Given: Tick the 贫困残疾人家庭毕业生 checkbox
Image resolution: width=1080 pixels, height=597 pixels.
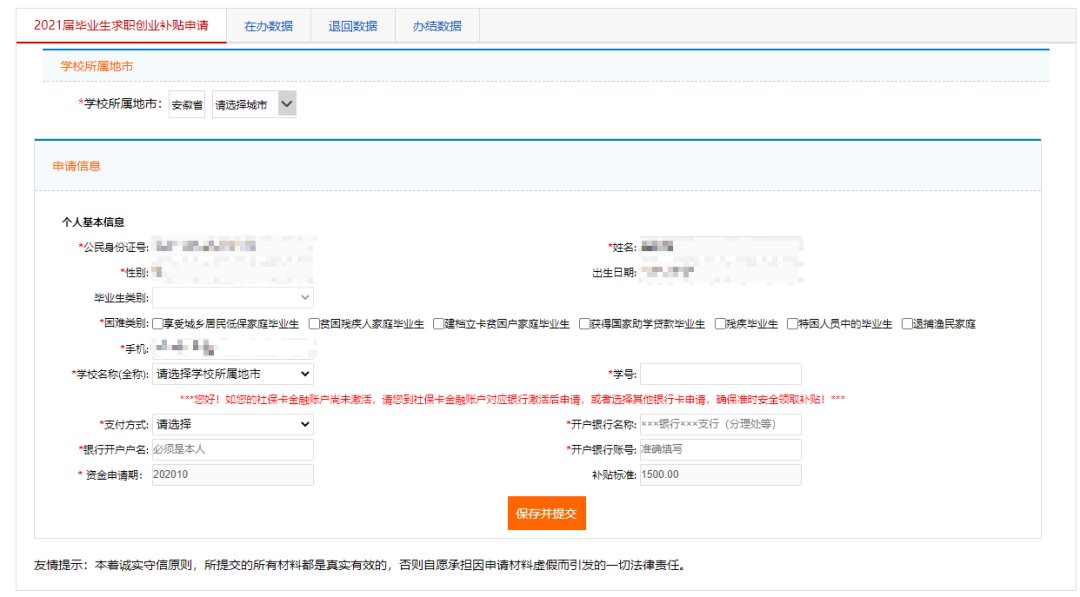Looking at the screenshot, I should tap(314, 324).
